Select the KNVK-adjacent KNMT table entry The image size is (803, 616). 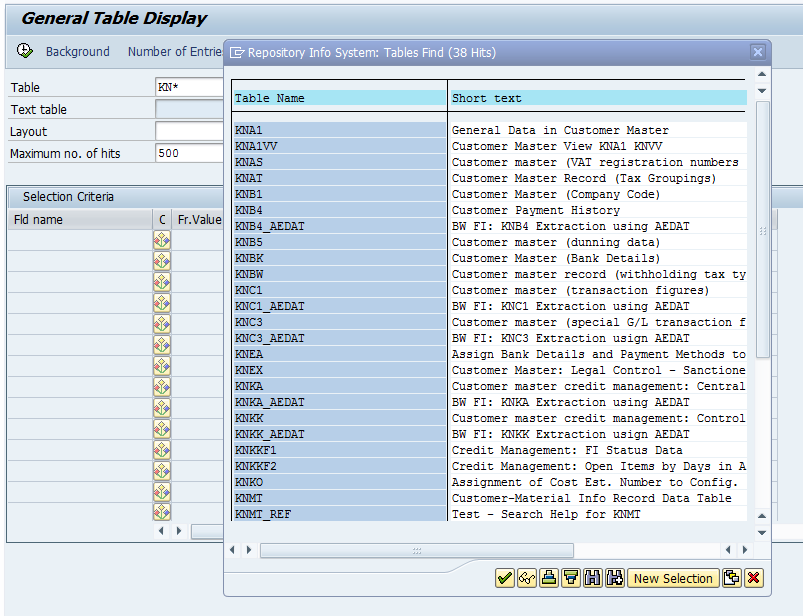(x=339, y=498)
